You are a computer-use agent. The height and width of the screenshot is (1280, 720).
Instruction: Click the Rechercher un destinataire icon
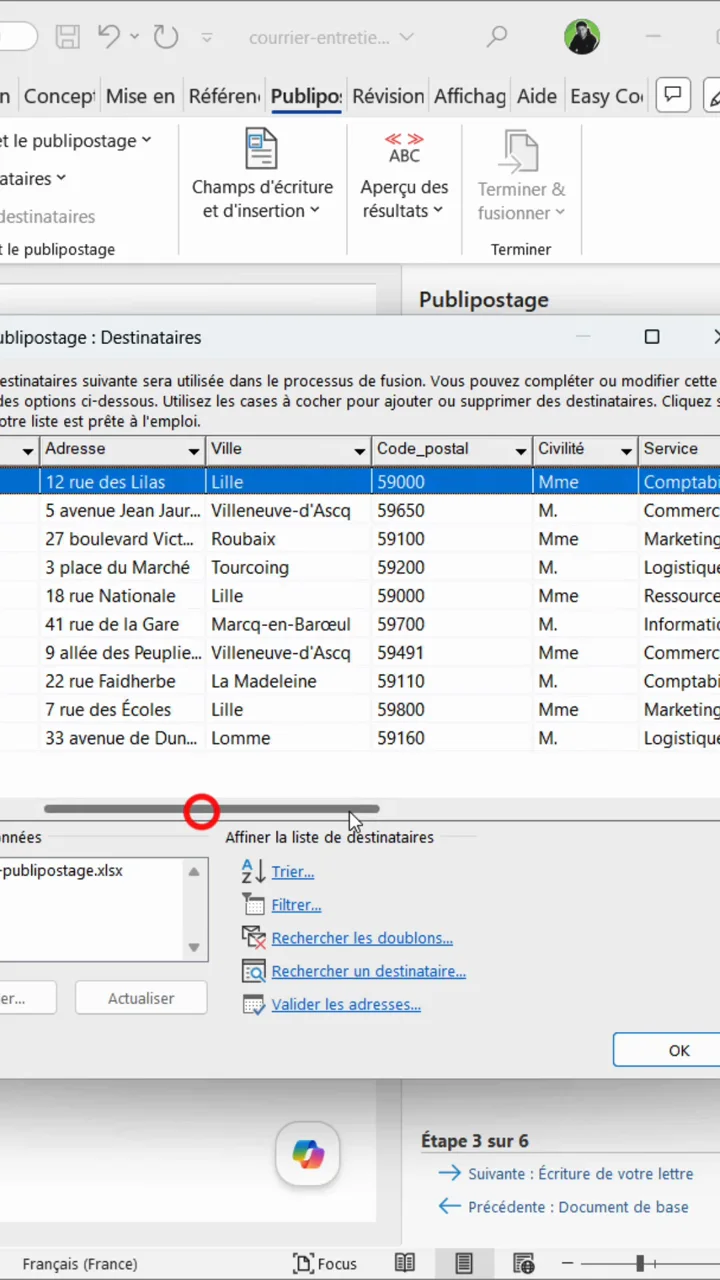(253, 970)
